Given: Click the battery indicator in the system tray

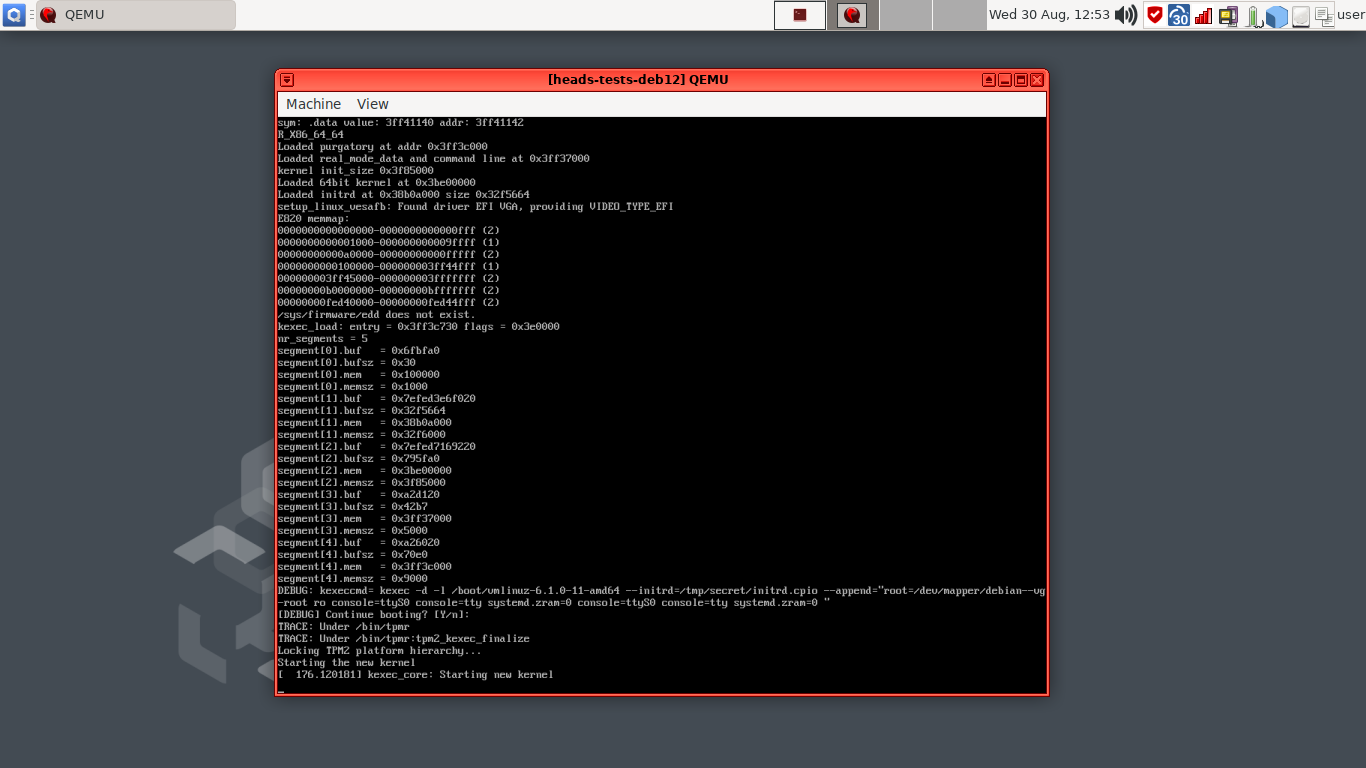Looking at the screenshot, I should point(1251,15).
